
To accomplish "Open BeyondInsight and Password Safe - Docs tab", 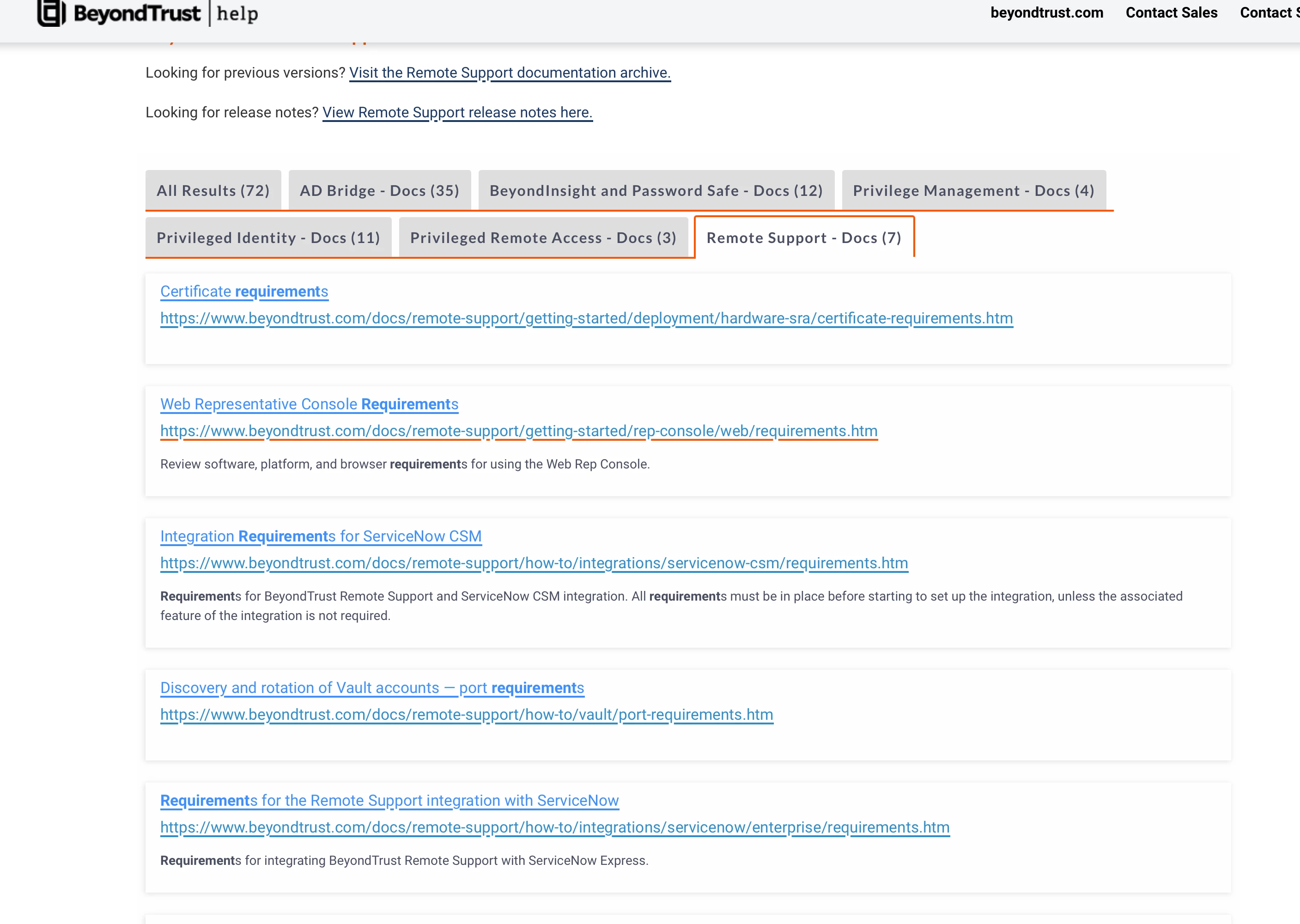I will pos(656,190).
